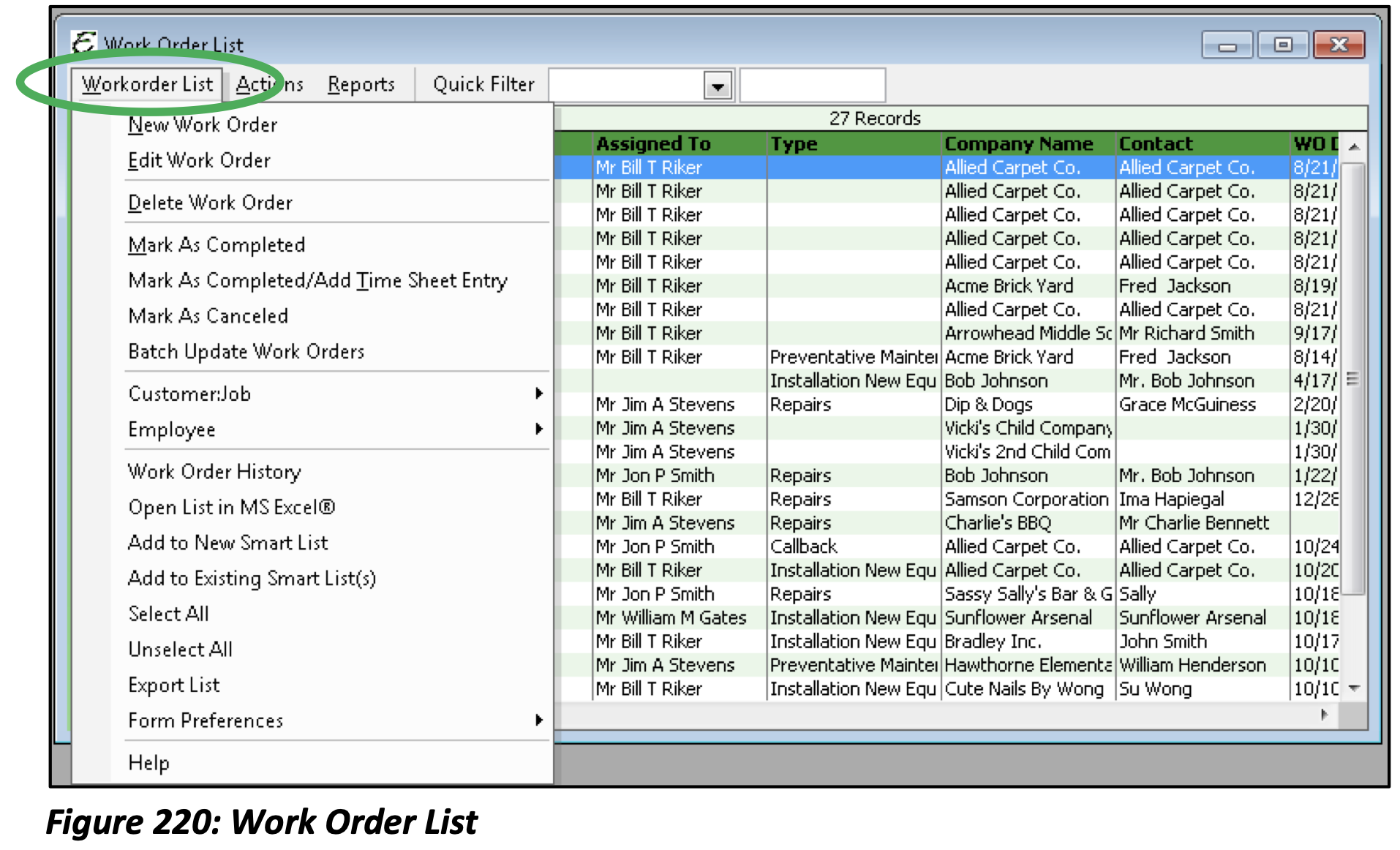Expand the Form Preferences submenu
Screen dimensions: 1400x850
pyautogui.click(x=206, y=721)
